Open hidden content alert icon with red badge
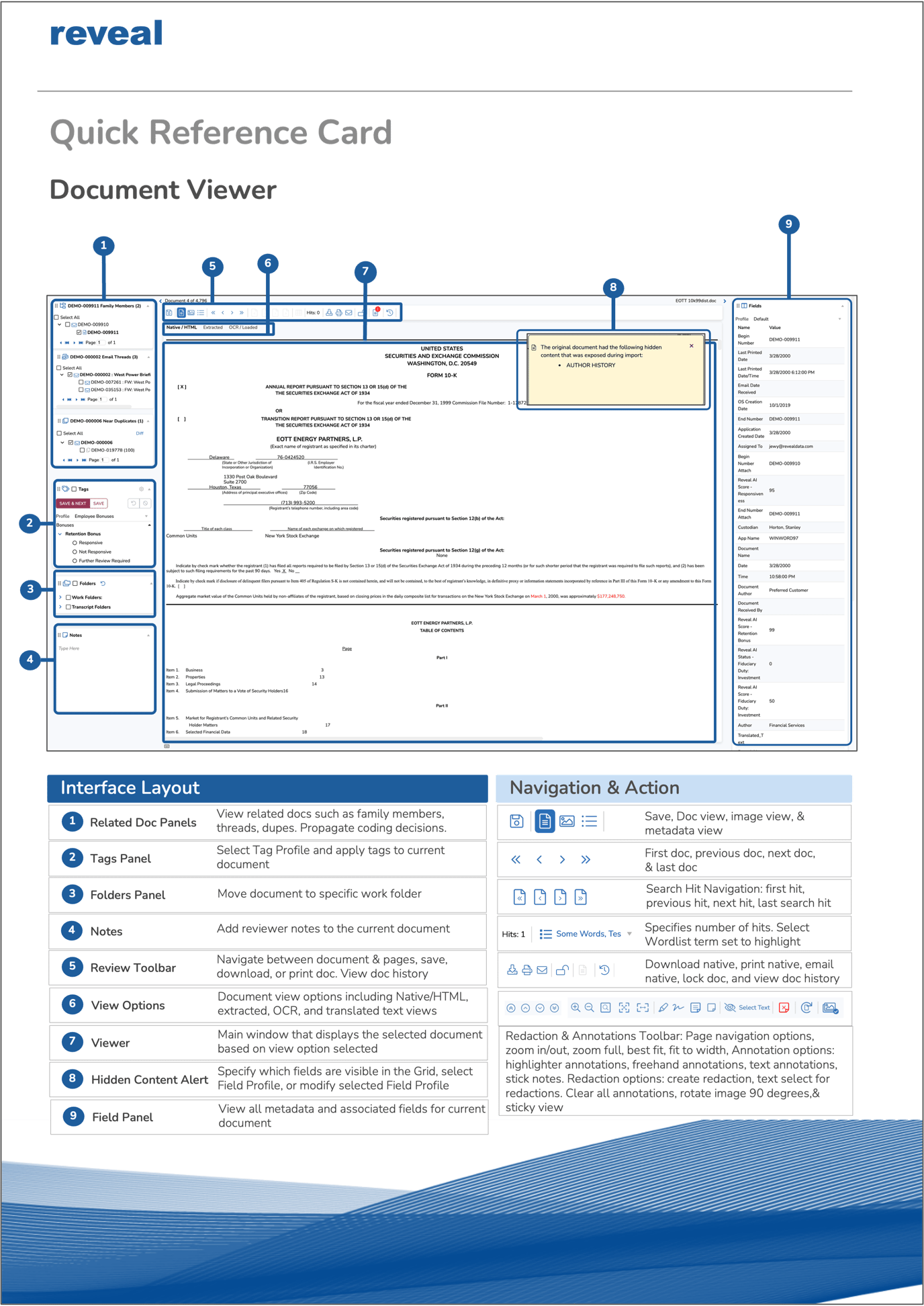Screen dimensions: 924x1306 [x=376, y=312]
